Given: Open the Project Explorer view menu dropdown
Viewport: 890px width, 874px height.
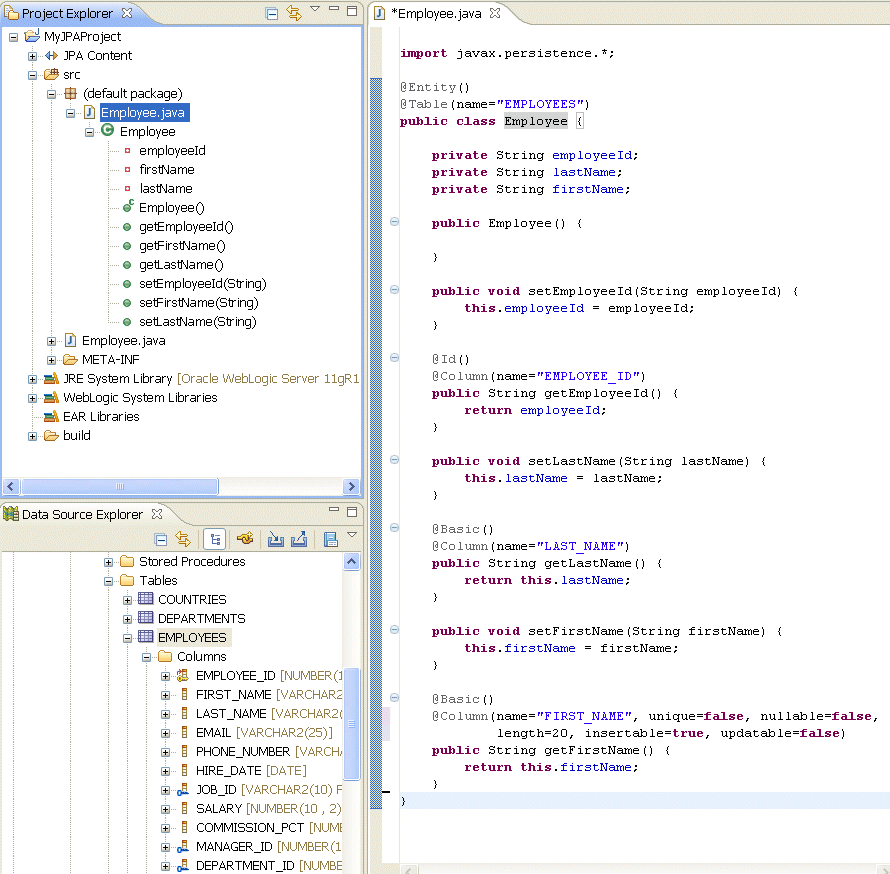Looking at the screenshot, I should tap(313, 8).
